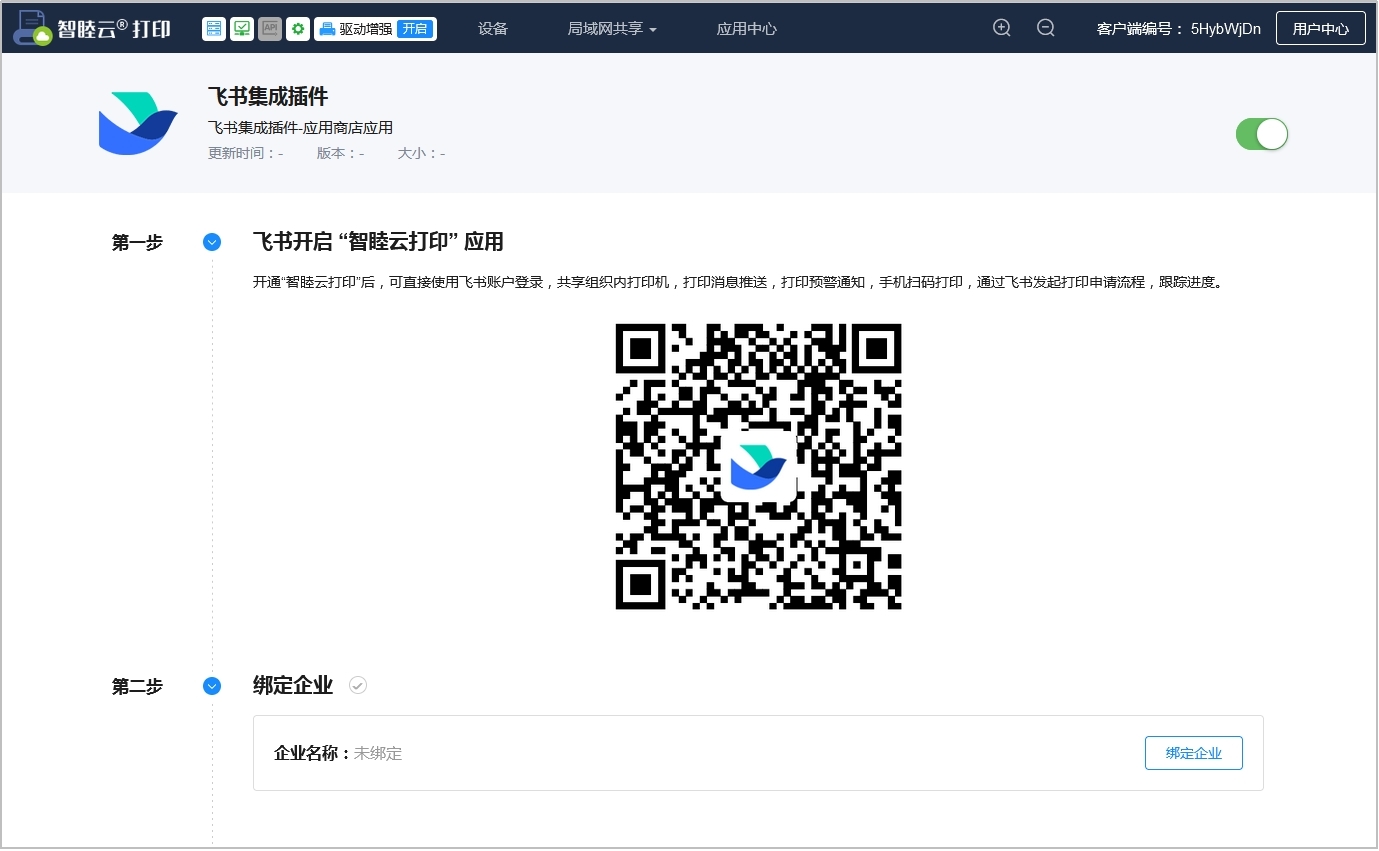The image size is (1379, 851).
Task: Collapse the 第一步 step chevron
Action: point(212,242)
